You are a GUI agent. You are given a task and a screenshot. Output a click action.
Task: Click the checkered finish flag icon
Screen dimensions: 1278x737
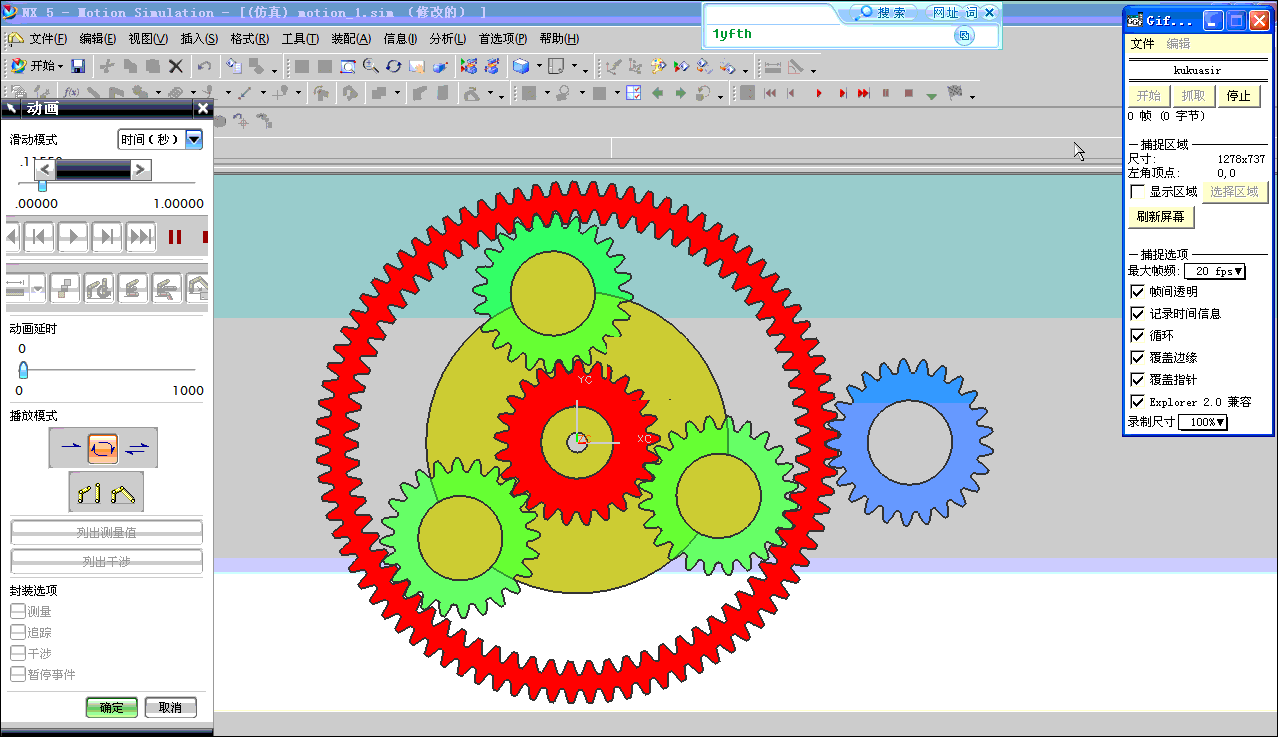coord(954,93)
